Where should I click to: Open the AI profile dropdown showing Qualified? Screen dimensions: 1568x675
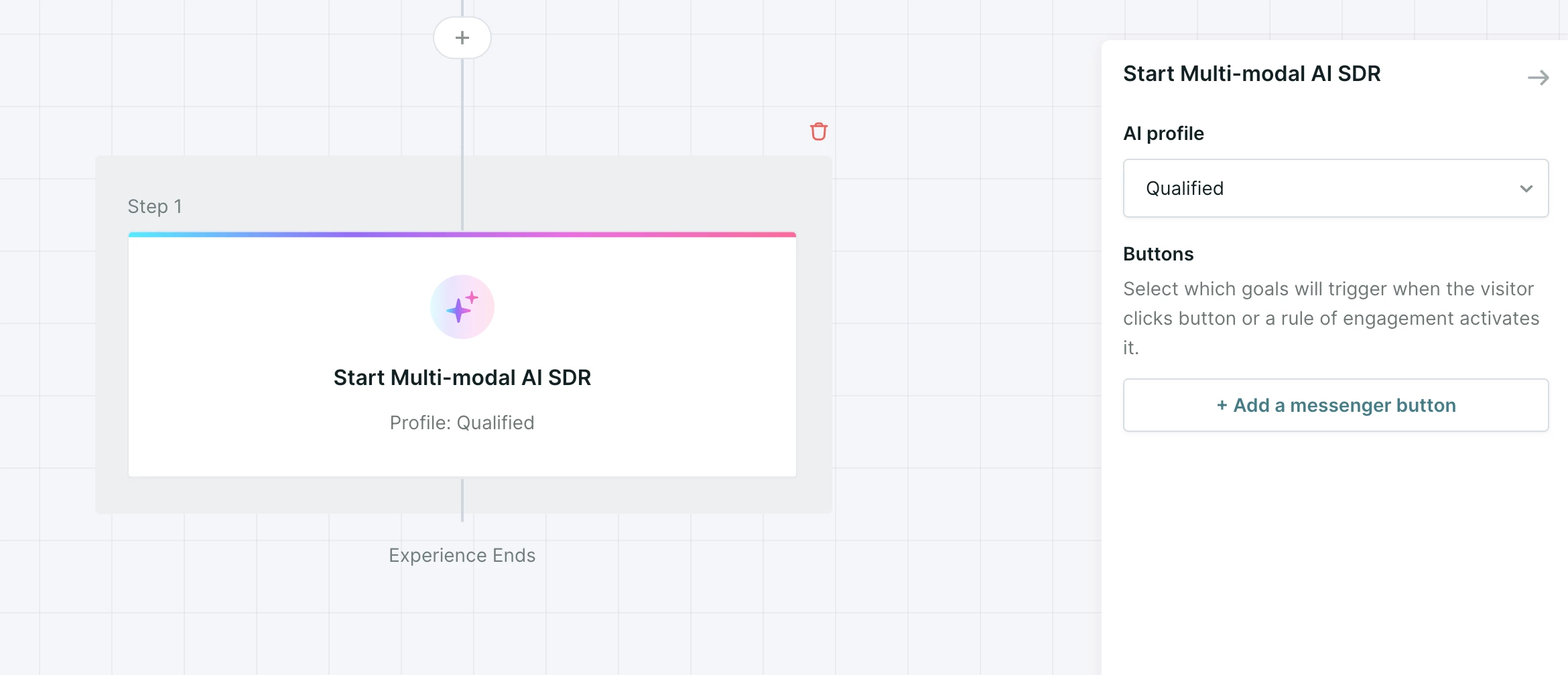pyautogui.click(x=1335, y=188)
